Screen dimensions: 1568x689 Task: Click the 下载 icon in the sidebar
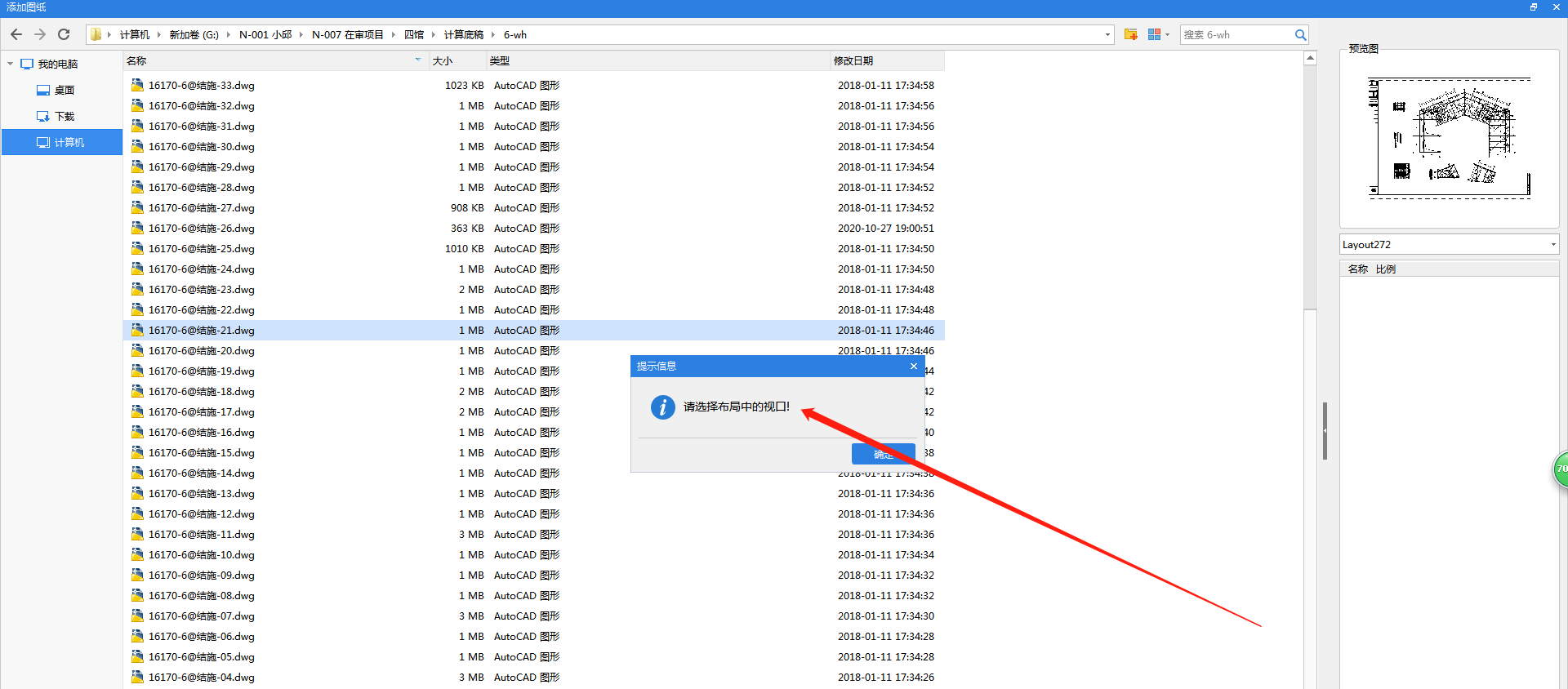coord(43,116)
